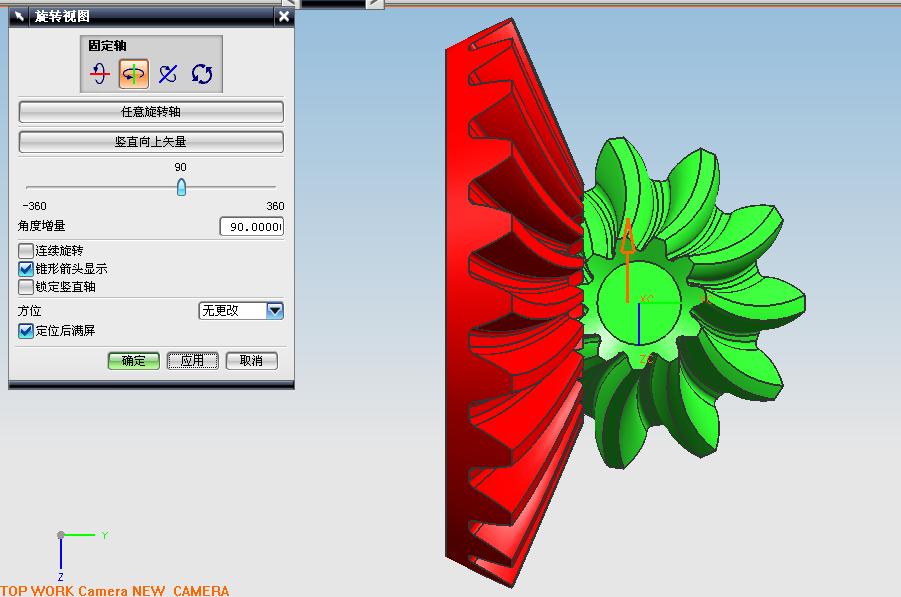This screenshot has height=597, width=901.
Task: Click the 竖直向上矢量 button
Action: click(x=151, y=141)
